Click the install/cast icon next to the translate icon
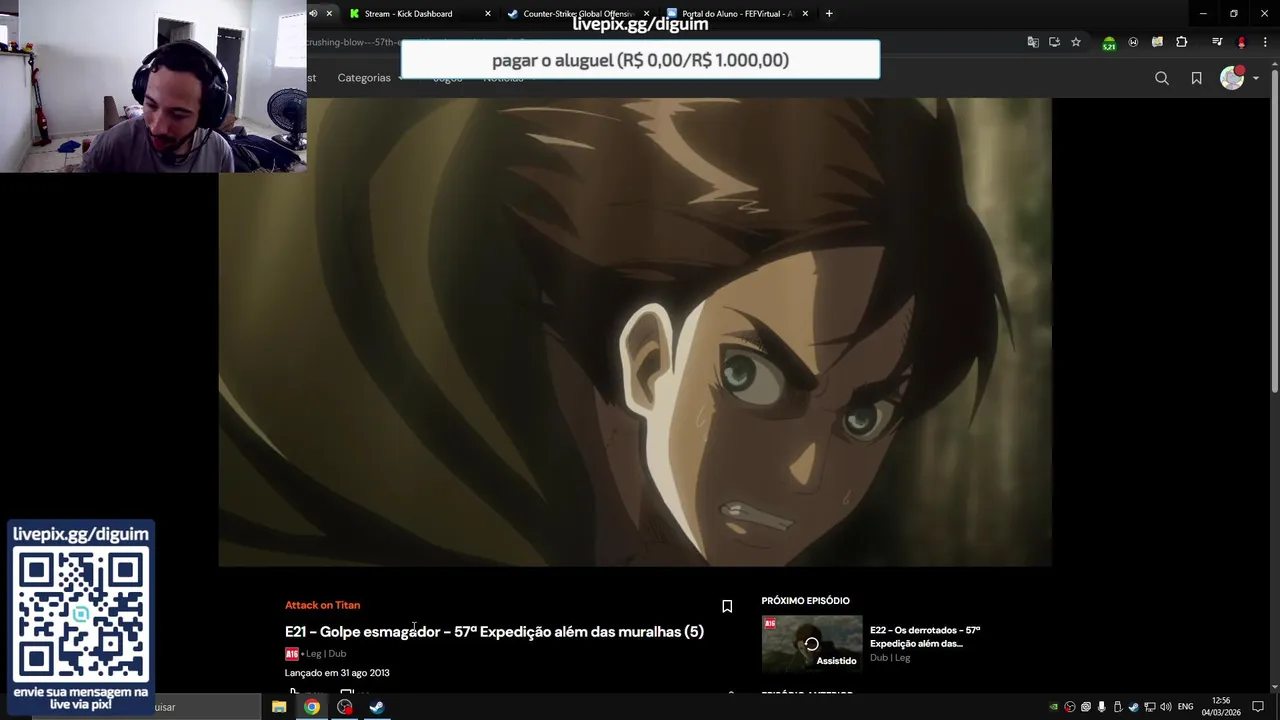Image resolution: width=1280 pixels, height=720 pixels. click(1054, 42)
